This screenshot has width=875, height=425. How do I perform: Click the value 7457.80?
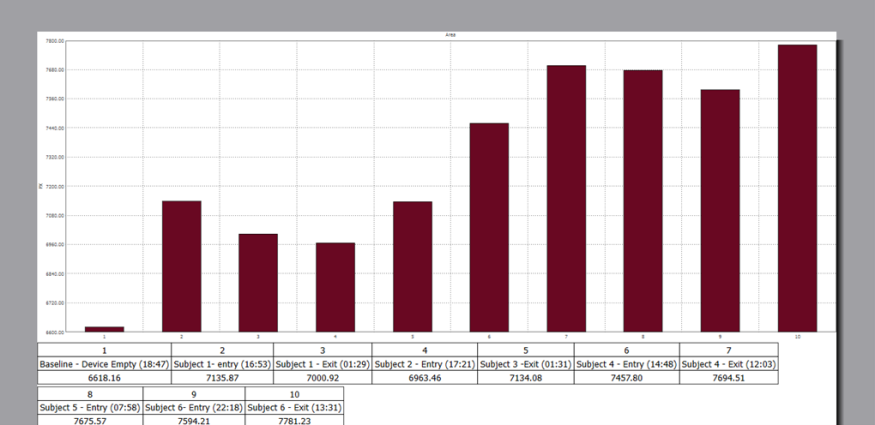coord(627,378)
